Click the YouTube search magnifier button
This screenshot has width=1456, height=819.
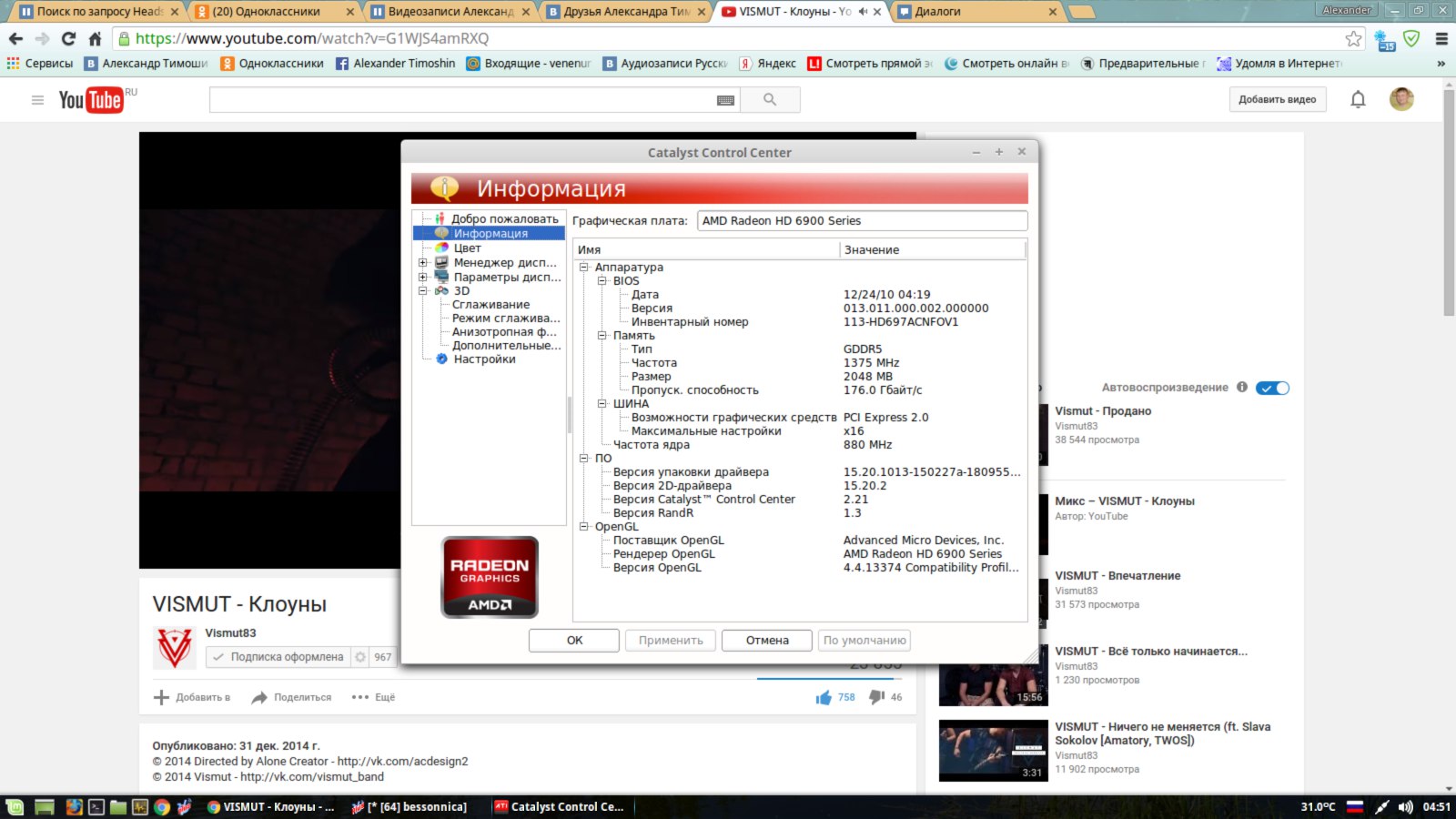click(770, 100)
